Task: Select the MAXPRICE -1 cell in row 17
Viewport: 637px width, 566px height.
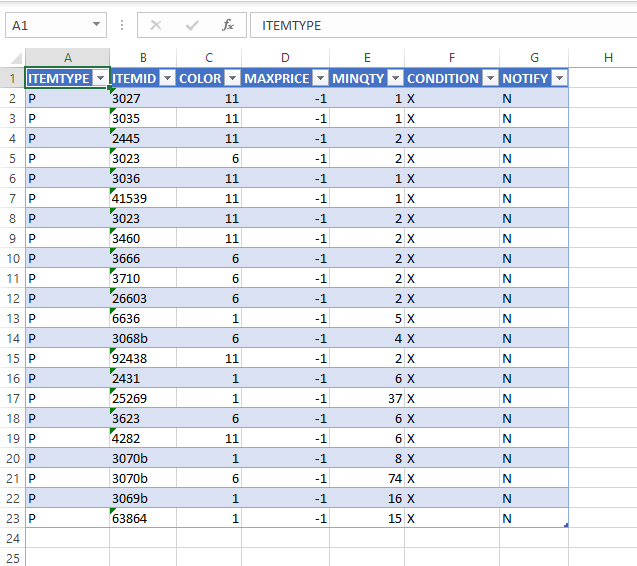Action: (285, 398)
